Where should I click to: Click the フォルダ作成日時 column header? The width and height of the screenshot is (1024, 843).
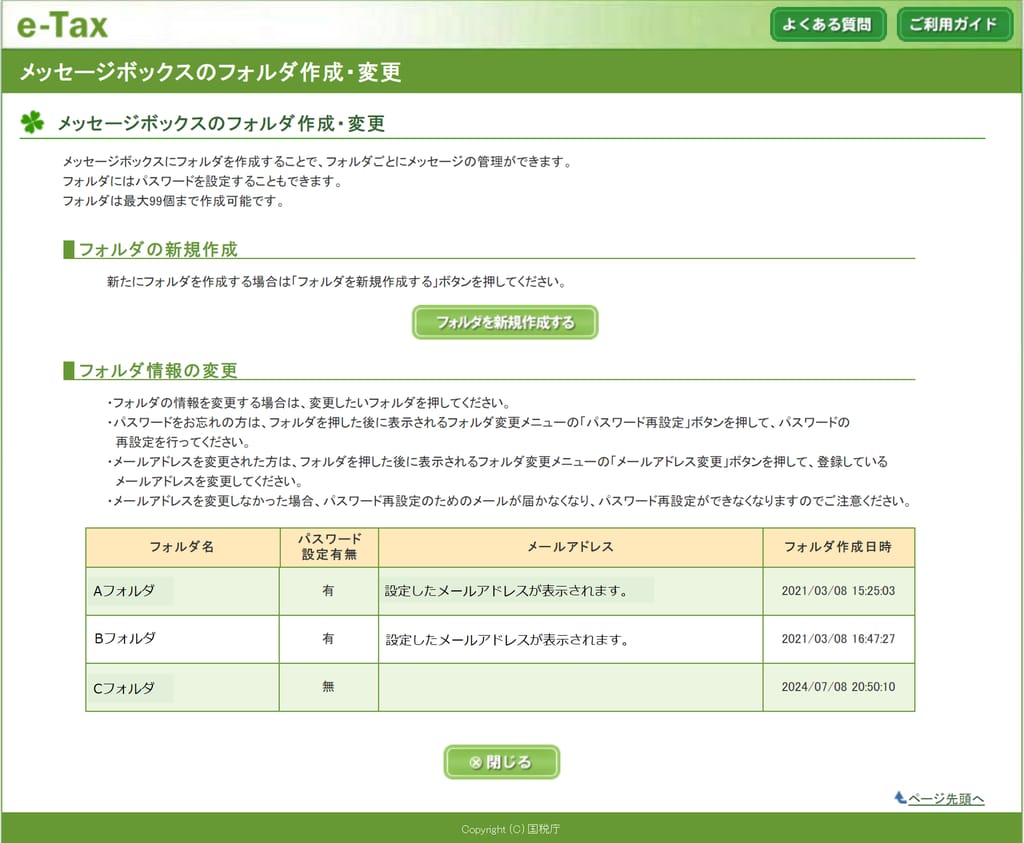839,547
